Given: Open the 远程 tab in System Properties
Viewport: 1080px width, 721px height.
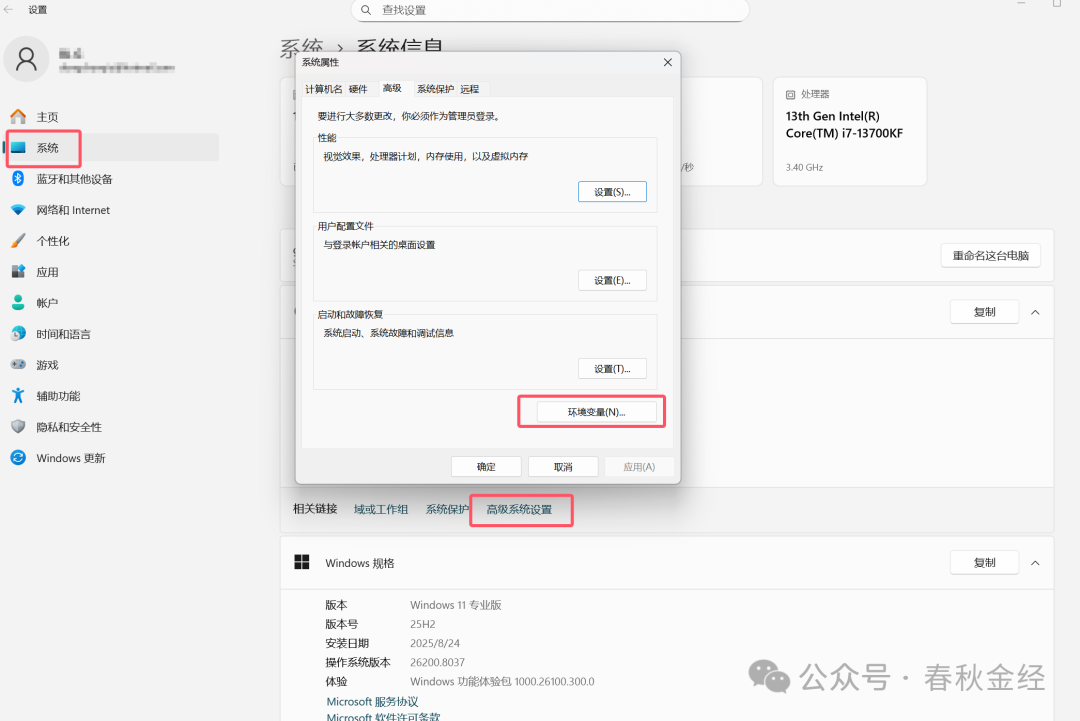Looking at the screenshot, I should [x=470, y=89].
